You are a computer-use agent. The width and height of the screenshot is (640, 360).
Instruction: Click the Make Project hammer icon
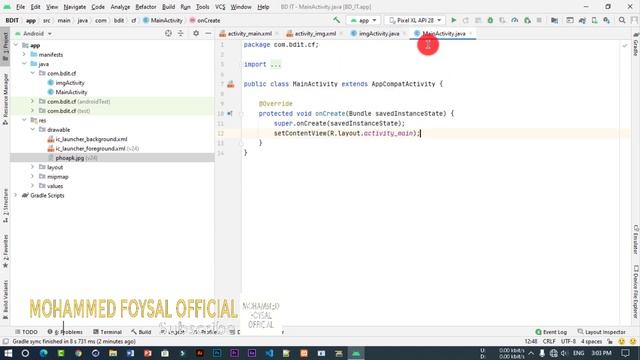(336, 20)
